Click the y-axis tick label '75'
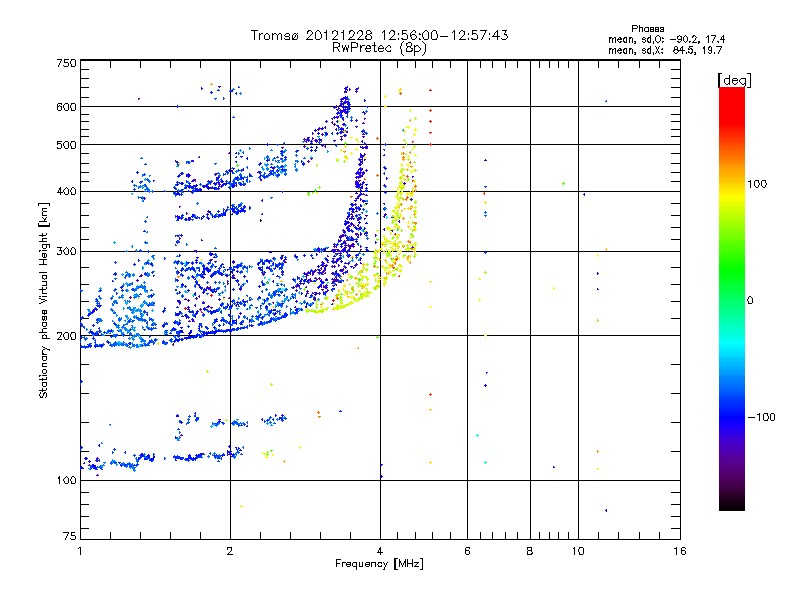800x600 pixels. (70, 536)
